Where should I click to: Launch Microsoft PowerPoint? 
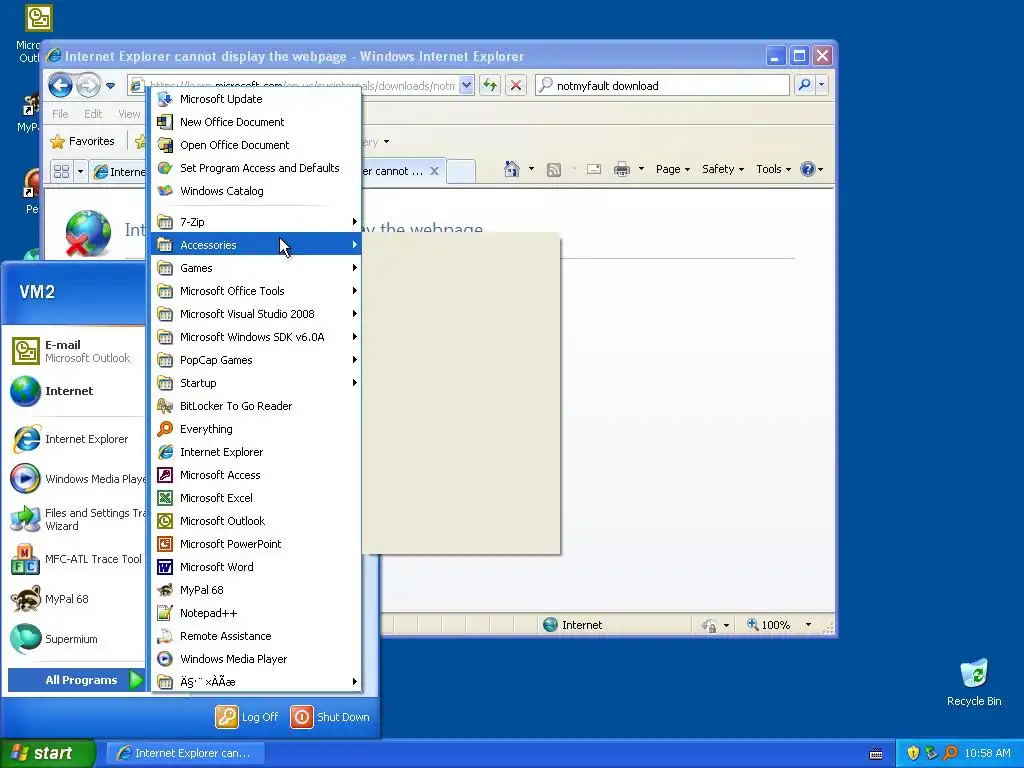point(256,544)
